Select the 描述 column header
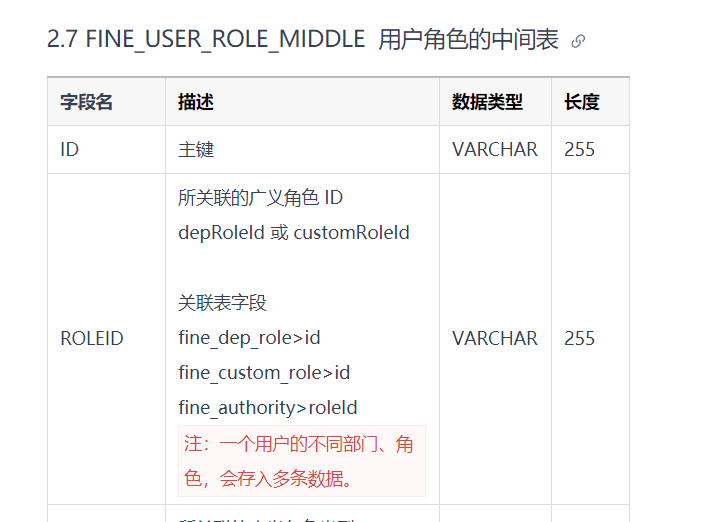The image size is (724, 522). tap(196, 102)
